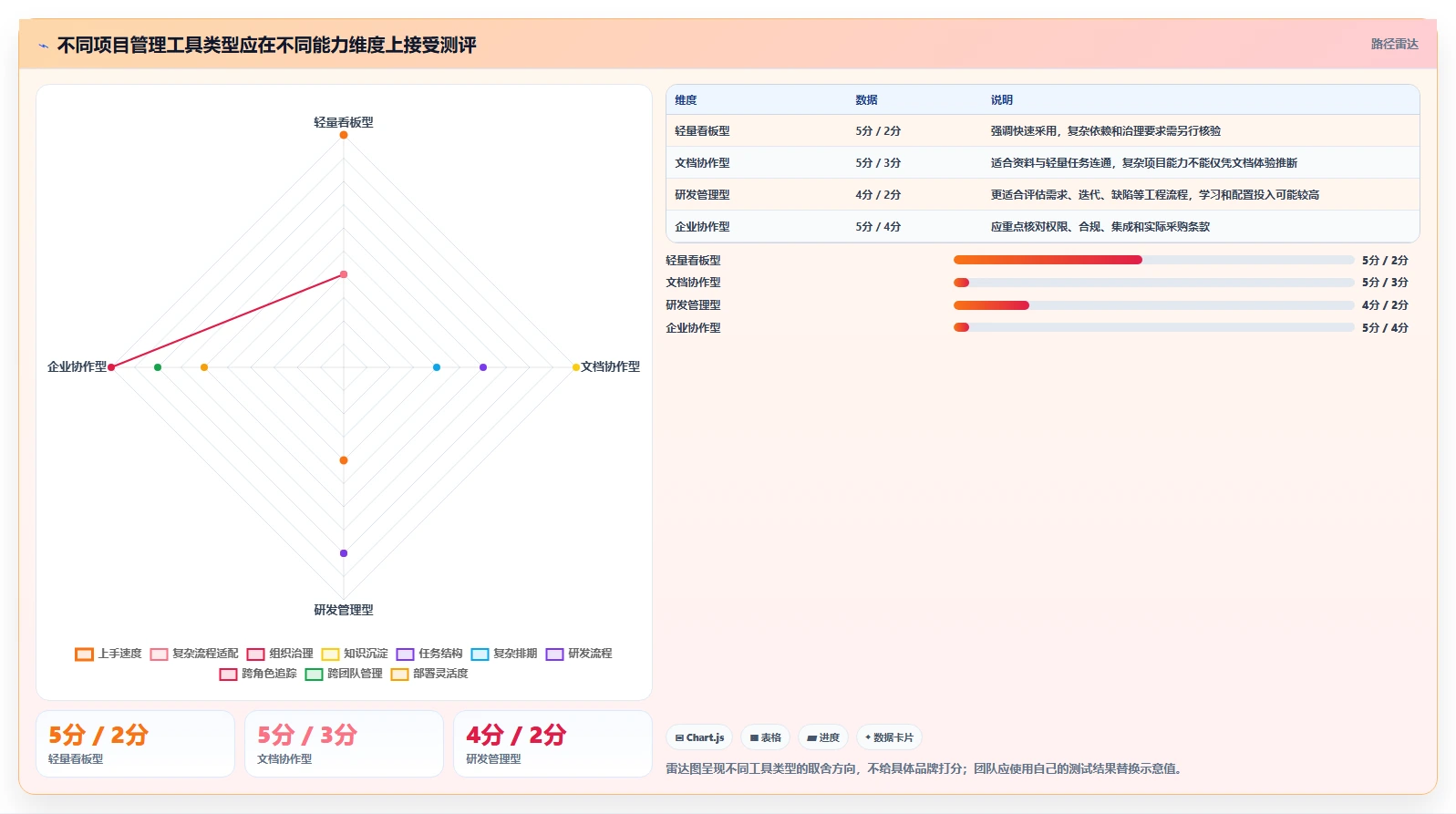The height and width of the screenshot is (814, 1456).
Task: Toggle the 组织治理 legend item
Action: [280, 654]
